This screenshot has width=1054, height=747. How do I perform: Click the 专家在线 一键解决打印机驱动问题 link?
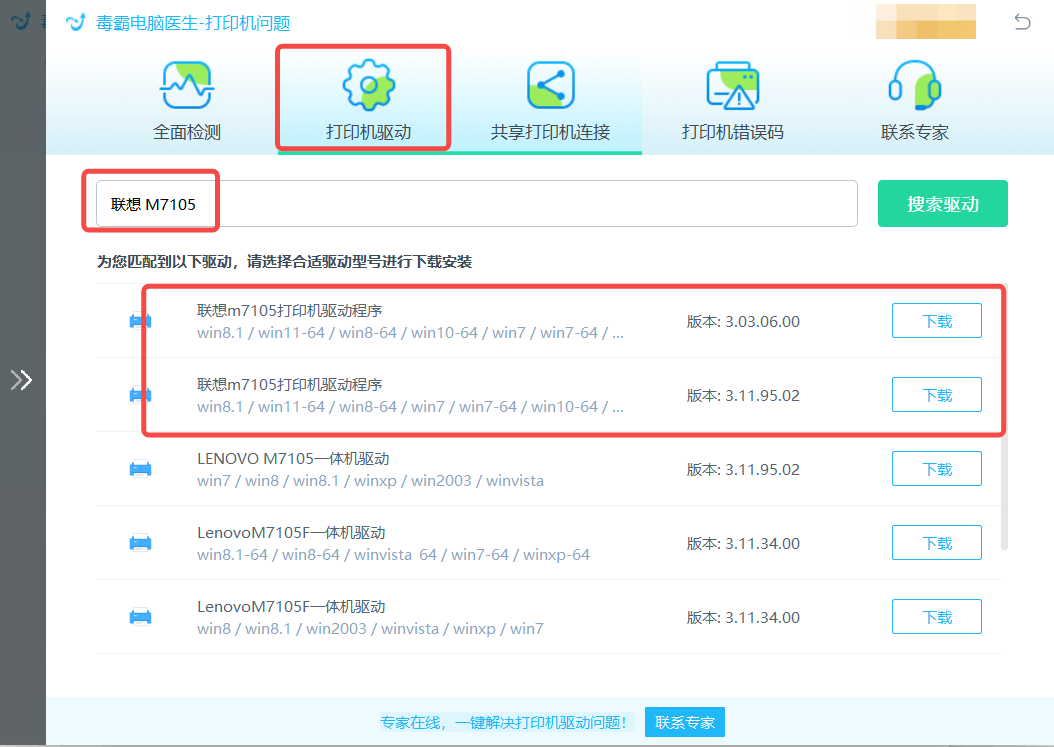pyautogui.click(x=503, y=722)
